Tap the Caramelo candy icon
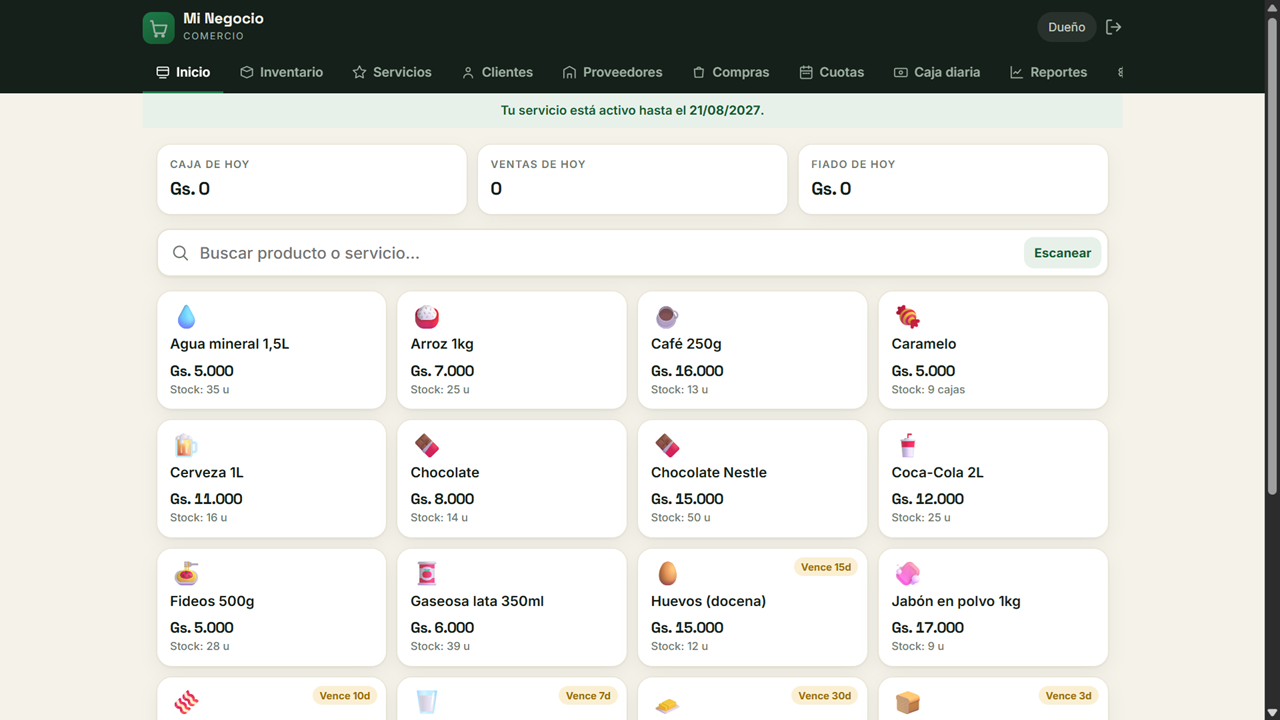Viewport: 1280px width, 720px height. [907, 317]
